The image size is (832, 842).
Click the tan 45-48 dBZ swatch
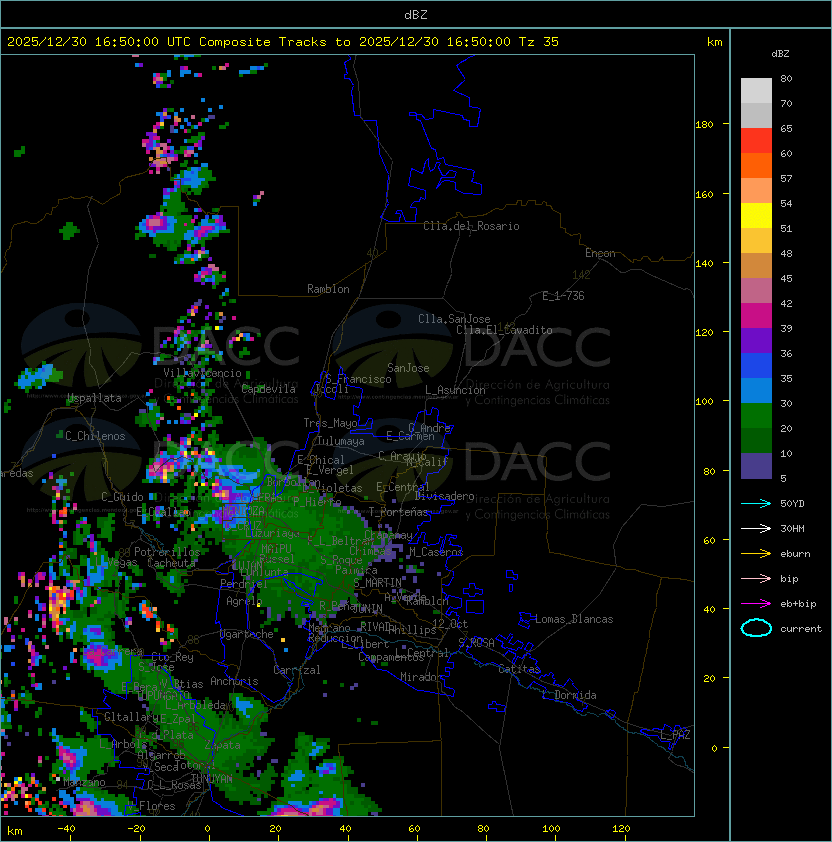pos(756,265)
